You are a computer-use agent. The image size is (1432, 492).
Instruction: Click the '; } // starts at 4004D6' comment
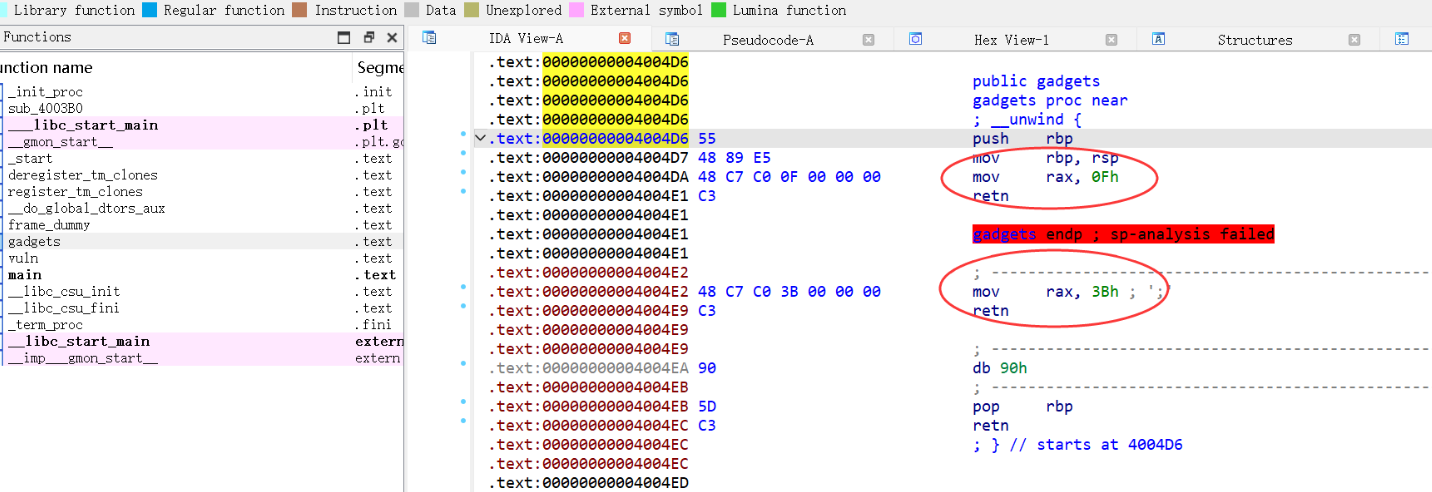pyautogui.click(x=1077, y=445)
